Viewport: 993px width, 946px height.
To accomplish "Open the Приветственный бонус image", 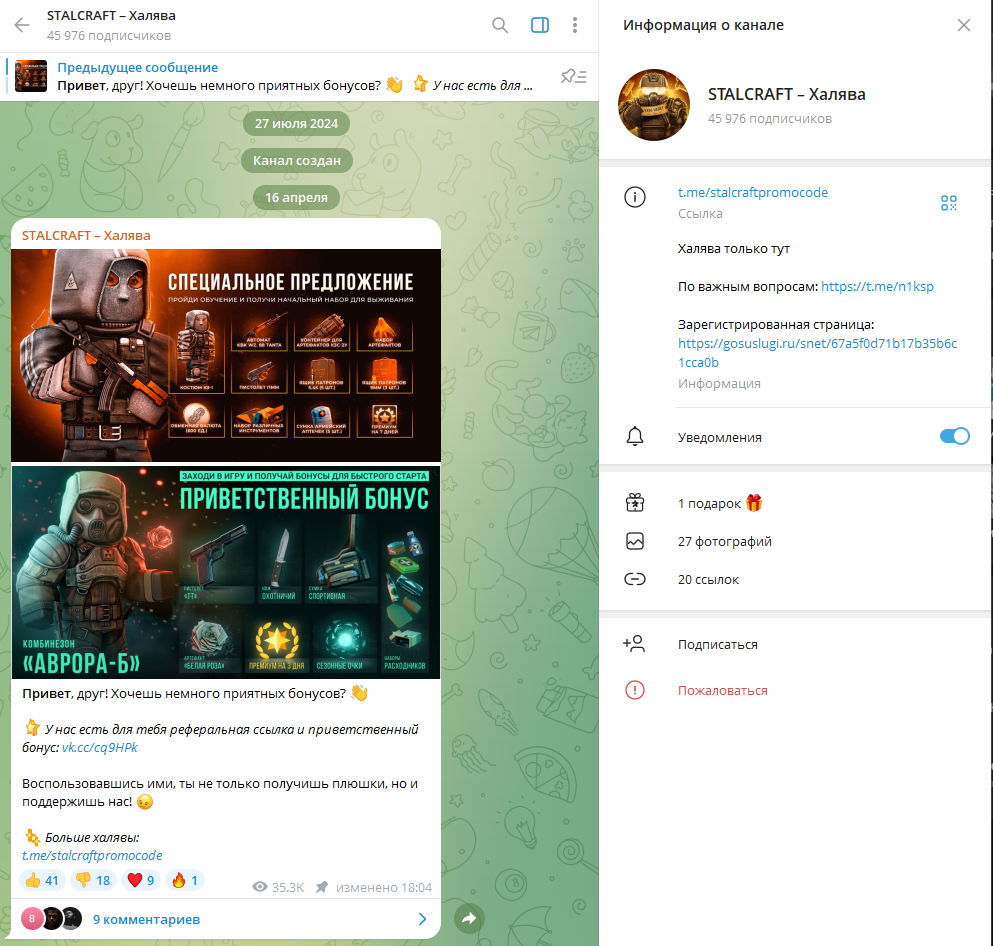I will 225,572.
